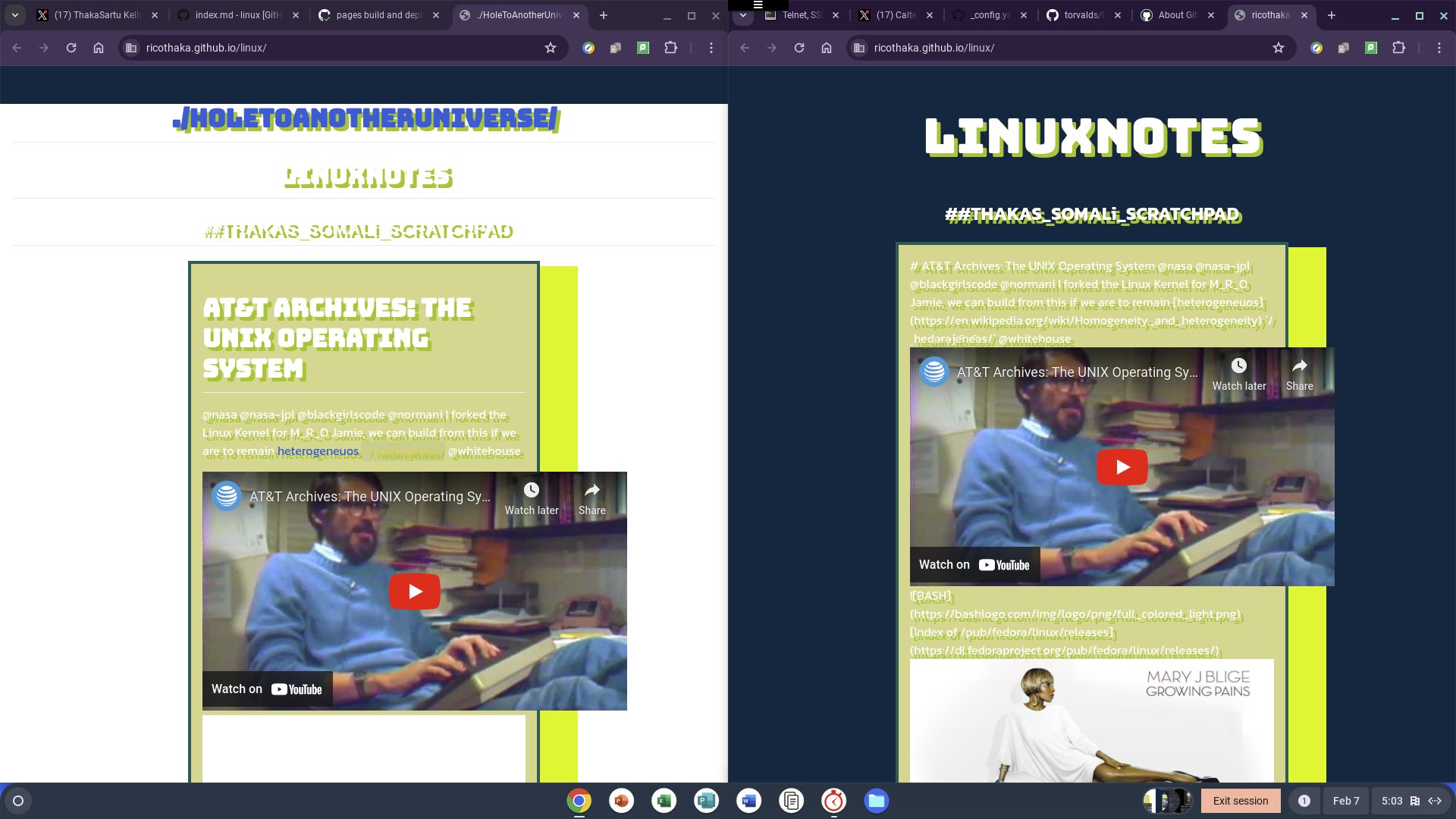Screen dimensions: 1456x819
Task: Open the tab search dropdown in the right window
Action: pos(743,15)
